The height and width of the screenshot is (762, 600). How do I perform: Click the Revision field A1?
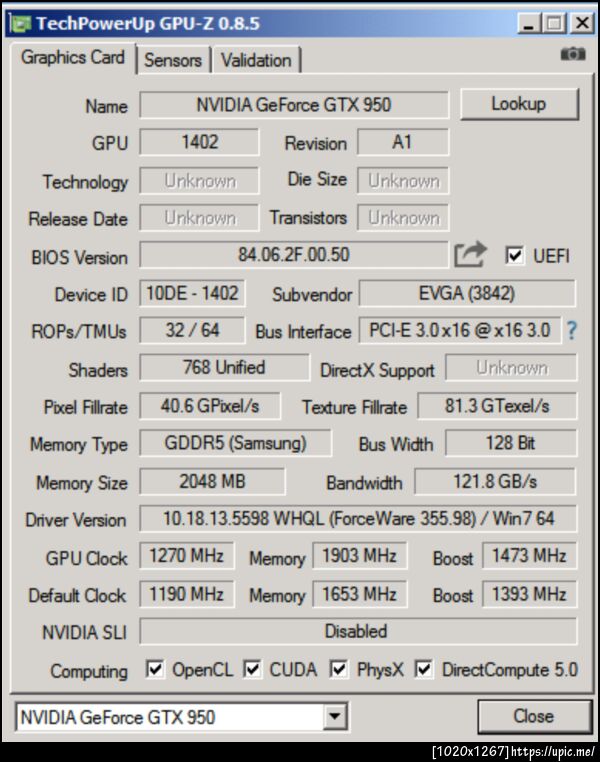(403, 142)
